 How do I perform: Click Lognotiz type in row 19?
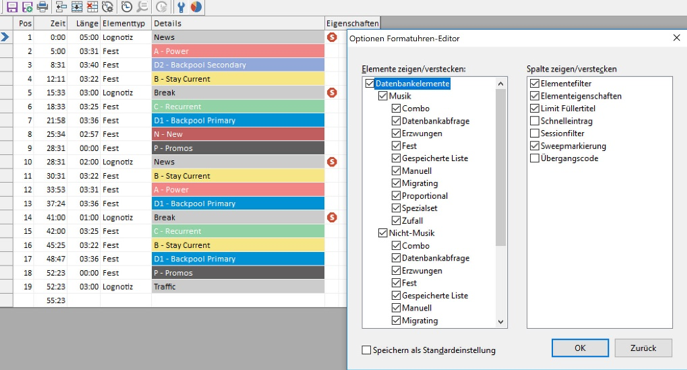pyautogui.click(x=117, y=287)
